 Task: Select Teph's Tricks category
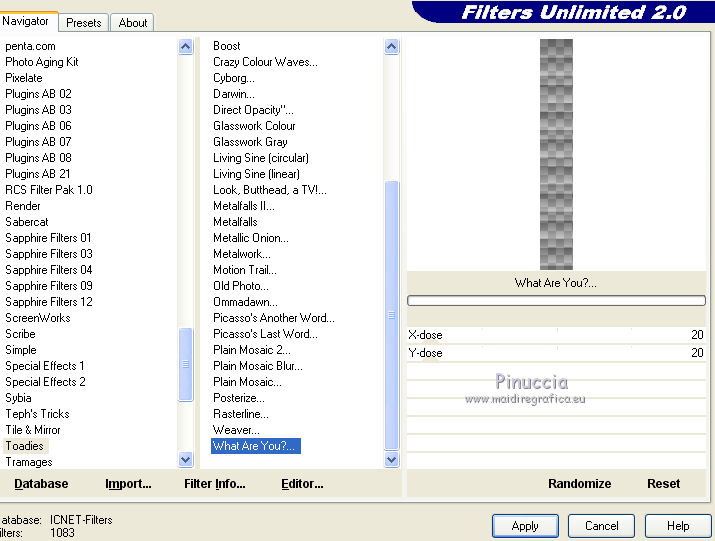37,414
